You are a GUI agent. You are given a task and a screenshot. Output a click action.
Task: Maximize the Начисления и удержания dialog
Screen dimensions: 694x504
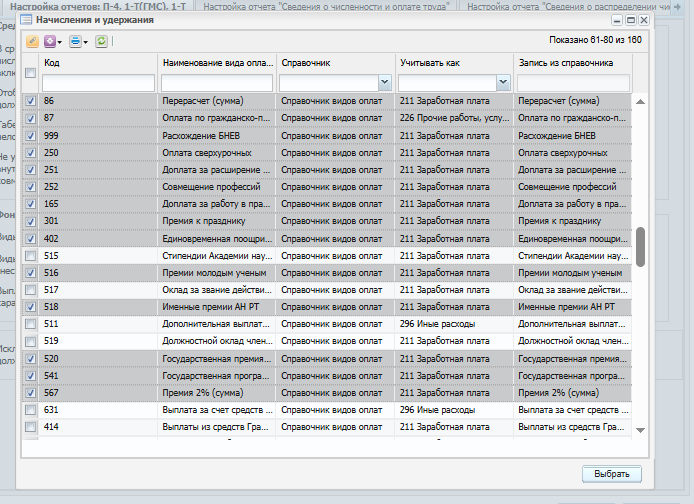[x=631, y=20]
